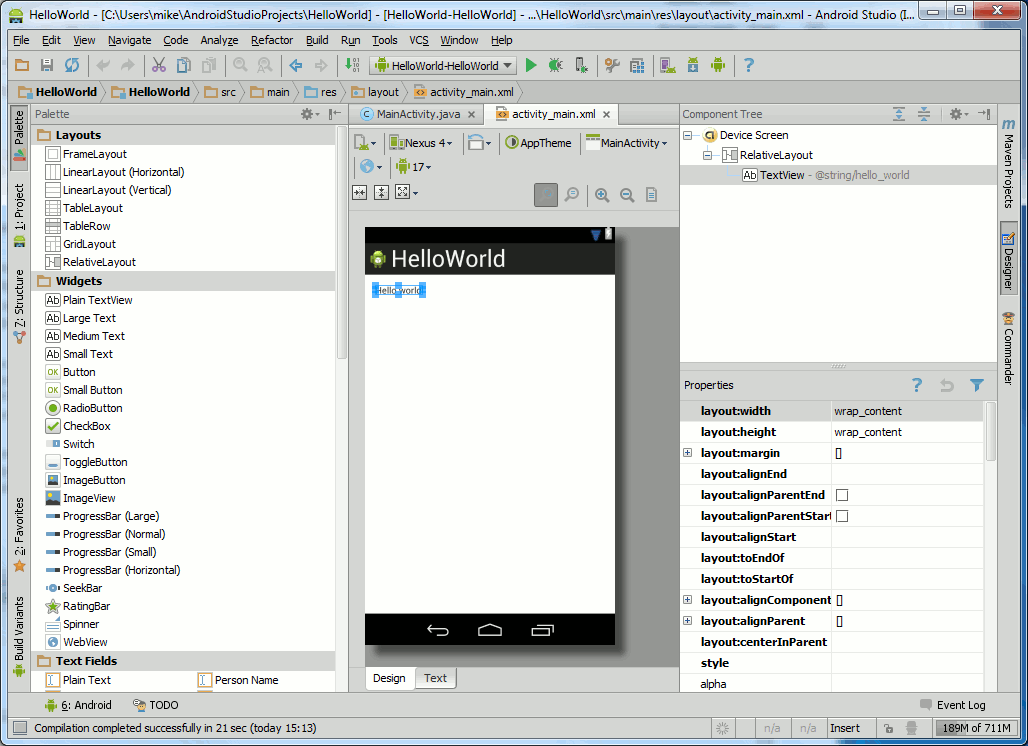Open Android Device Monitor robot icon
This screenshot has width=1028, height=746.
point(718,65)
